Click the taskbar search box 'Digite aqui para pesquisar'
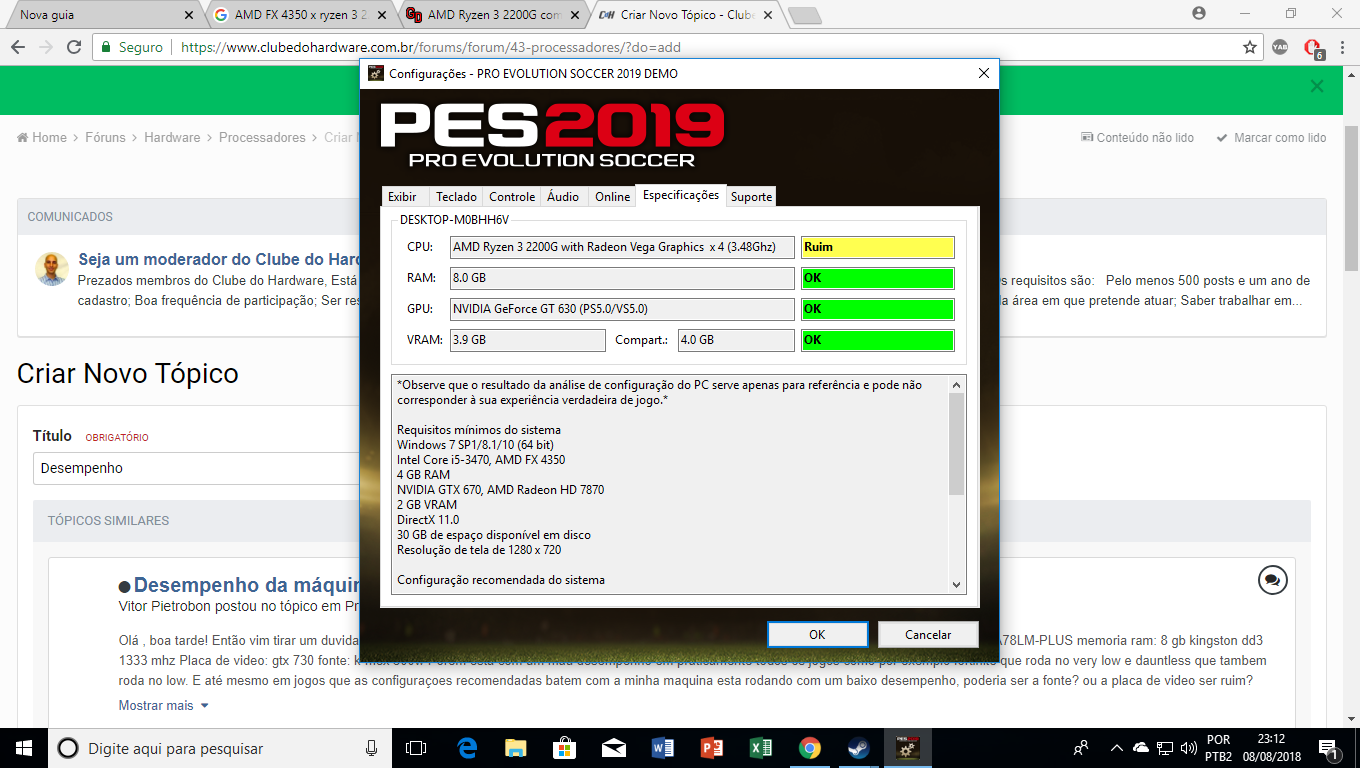 [219, 748]
